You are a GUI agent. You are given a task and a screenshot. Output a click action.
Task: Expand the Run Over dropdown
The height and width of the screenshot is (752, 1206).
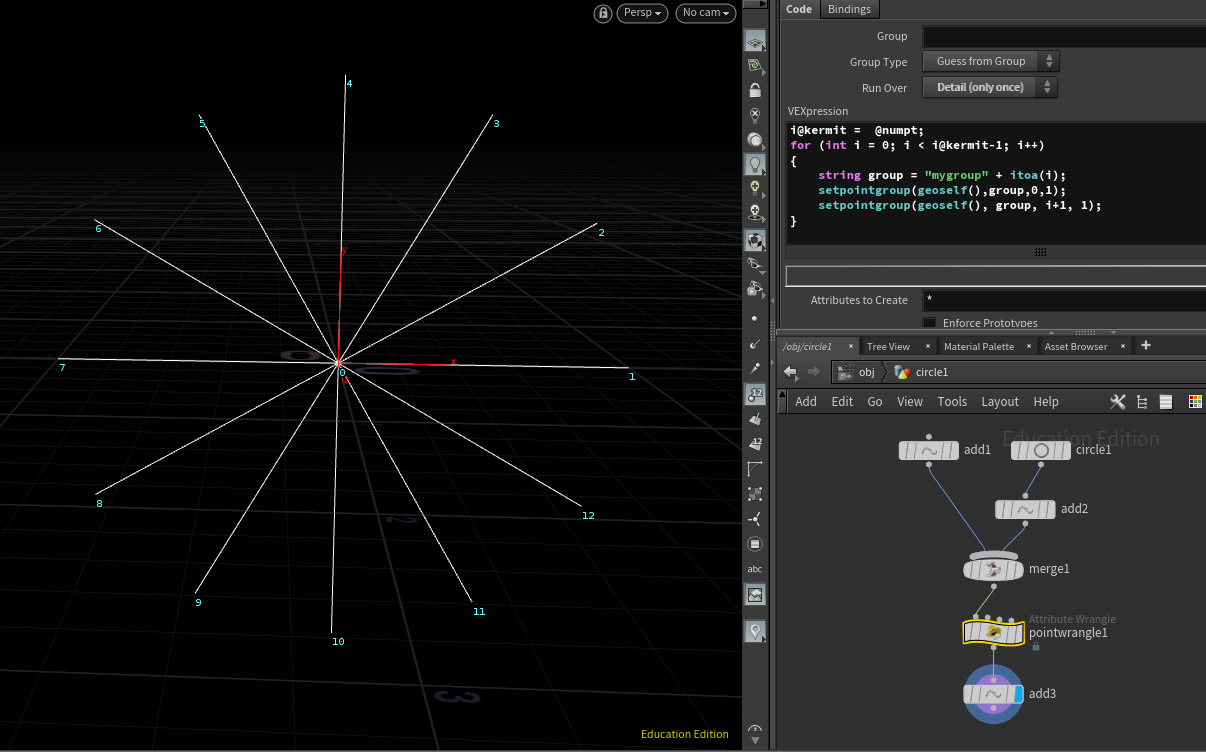[x=989, y=88]
